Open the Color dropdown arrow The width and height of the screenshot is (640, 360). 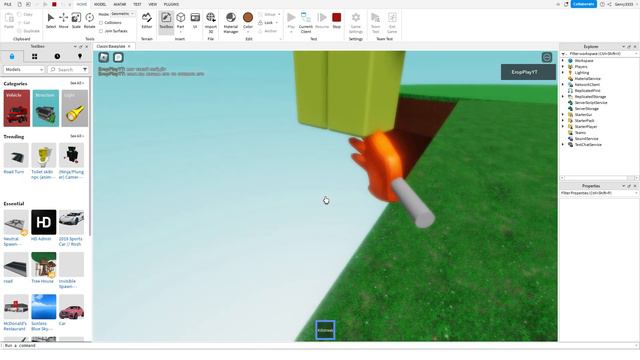(248, 31)
